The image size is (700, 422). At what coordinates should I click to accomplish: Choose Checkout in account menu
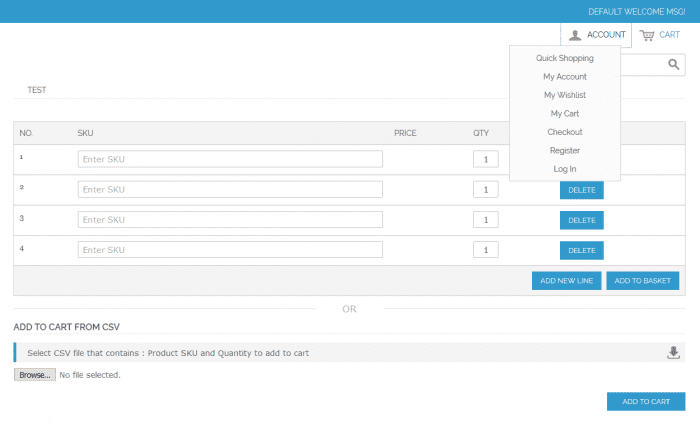(x=565, y=132)
